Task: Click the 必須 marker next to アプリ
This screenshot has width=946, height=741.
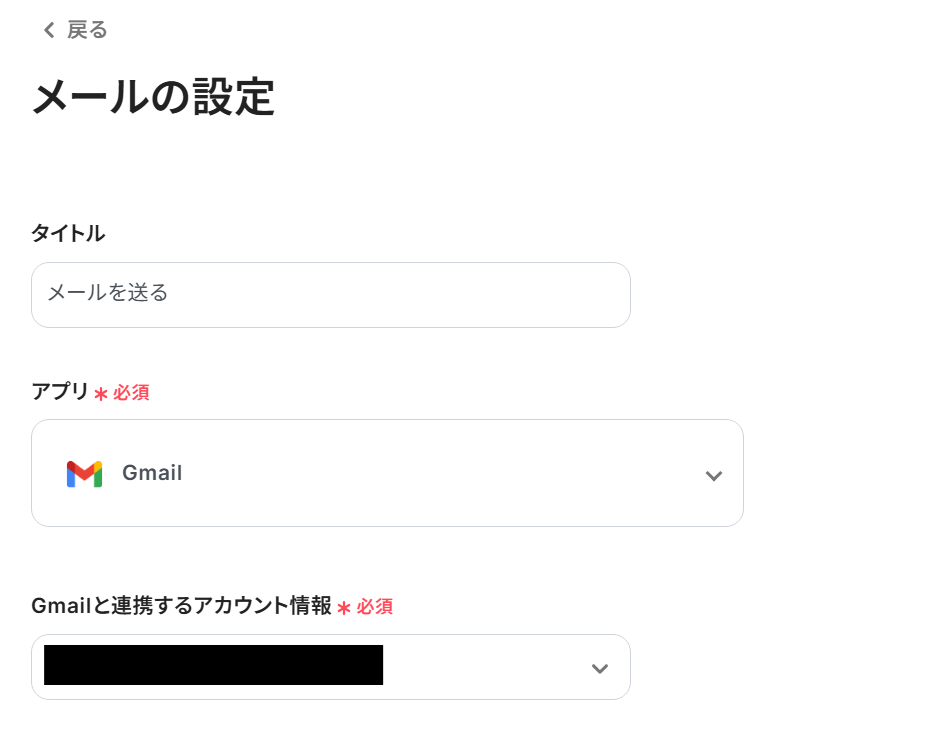Action: [131, 393]
